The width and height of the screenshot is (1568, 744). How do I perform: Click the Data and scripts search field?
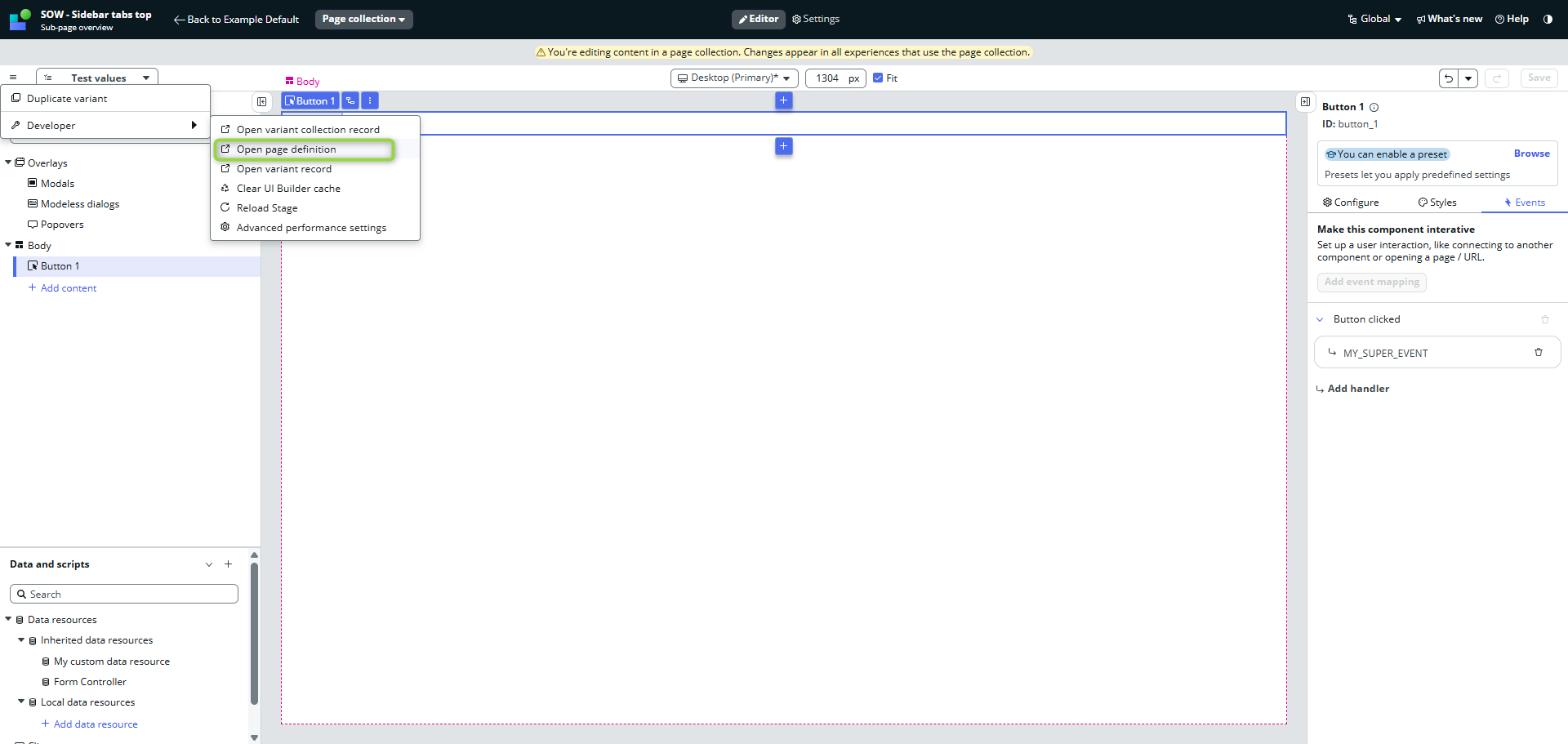point(124,594)
